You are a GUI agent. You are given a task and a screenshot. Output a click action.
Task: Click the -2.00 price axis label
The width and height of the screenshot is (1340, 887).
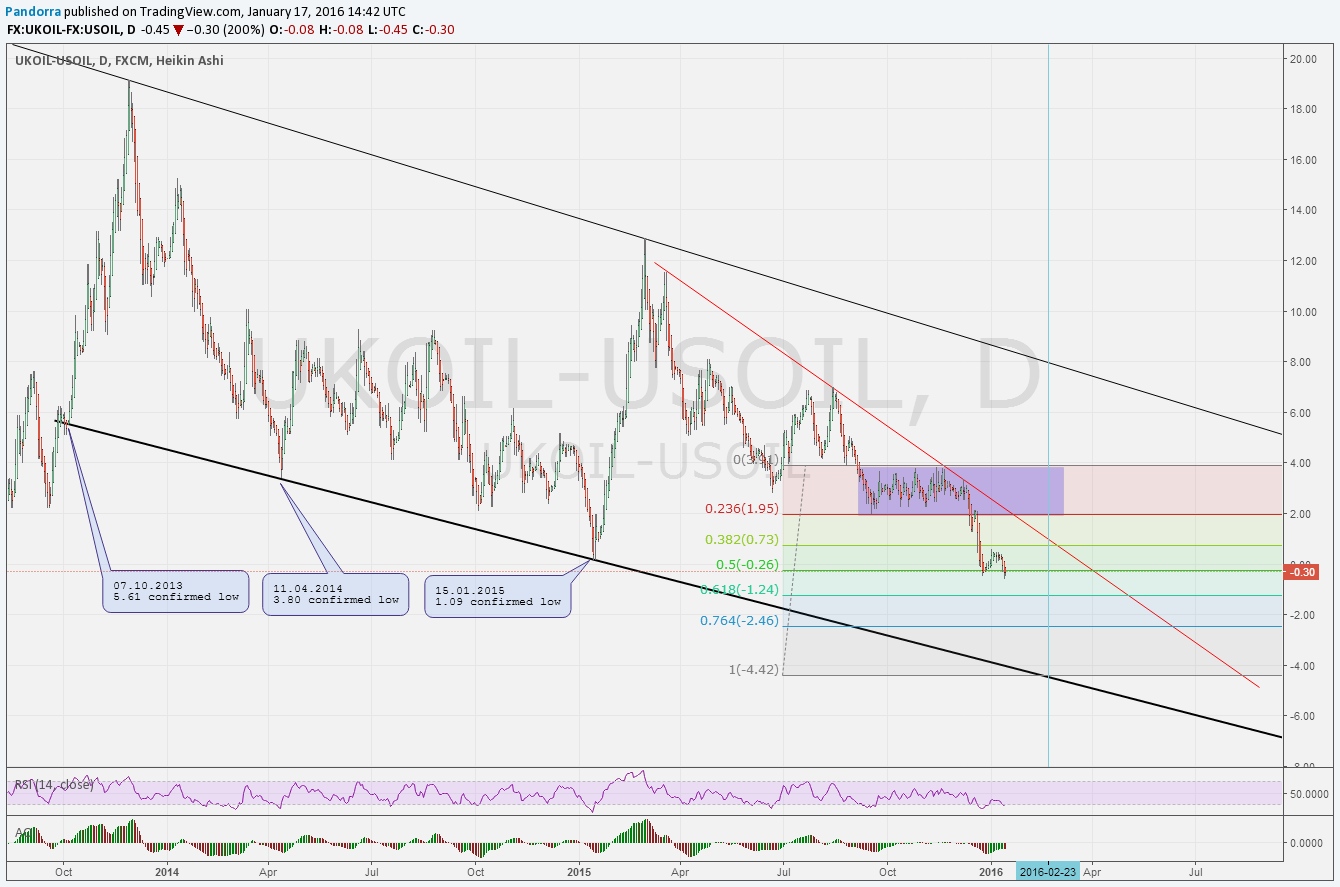pyautogui.click(x=1302, y=615)
